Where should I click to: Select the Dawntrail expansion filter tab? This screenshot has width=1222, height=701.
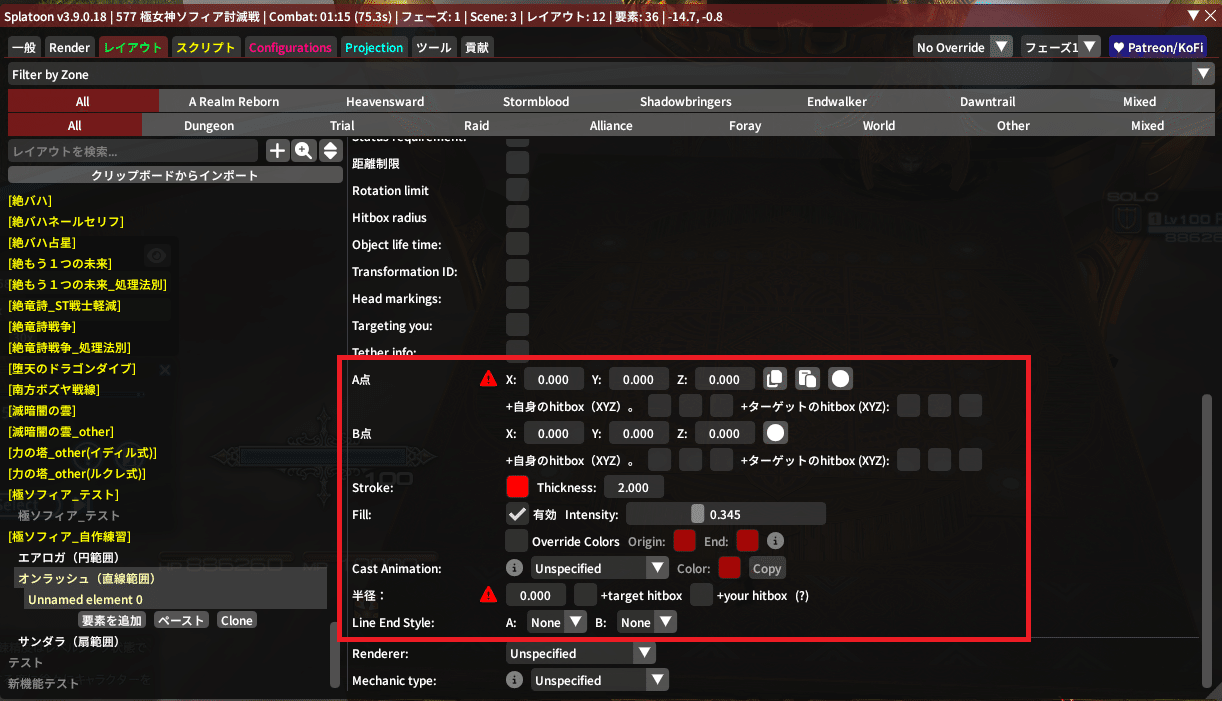tap(987, 101)
